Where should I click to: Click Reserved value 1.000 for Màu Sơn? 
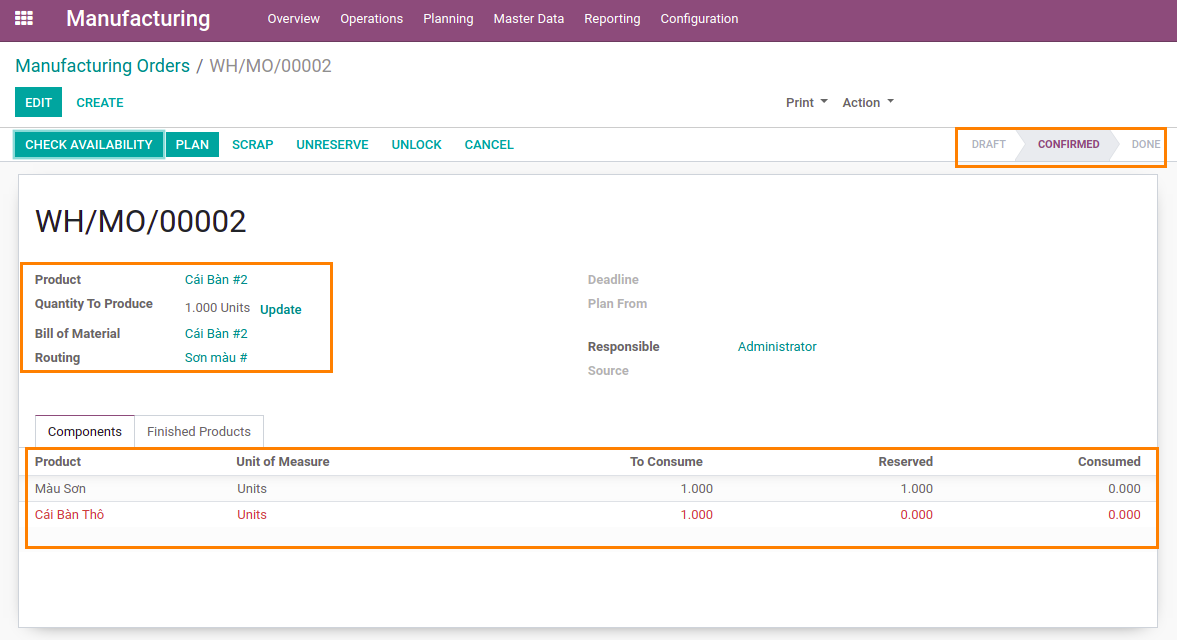click(x=916, y=488)
